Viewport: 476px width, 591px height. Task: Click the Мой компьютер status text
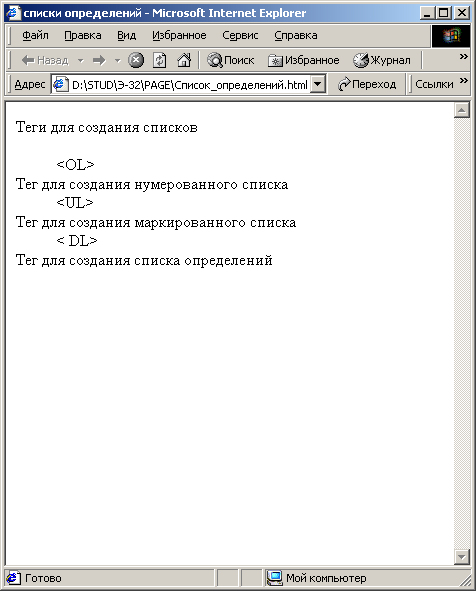(x=326, y=578)
